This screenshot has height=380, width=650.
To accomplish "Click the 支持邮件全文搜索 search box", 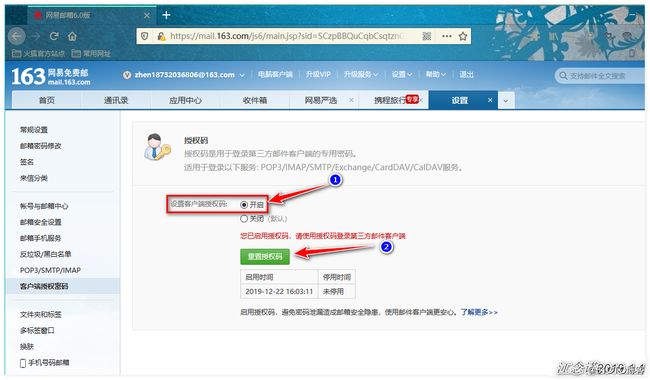I will tap(601, 76).
